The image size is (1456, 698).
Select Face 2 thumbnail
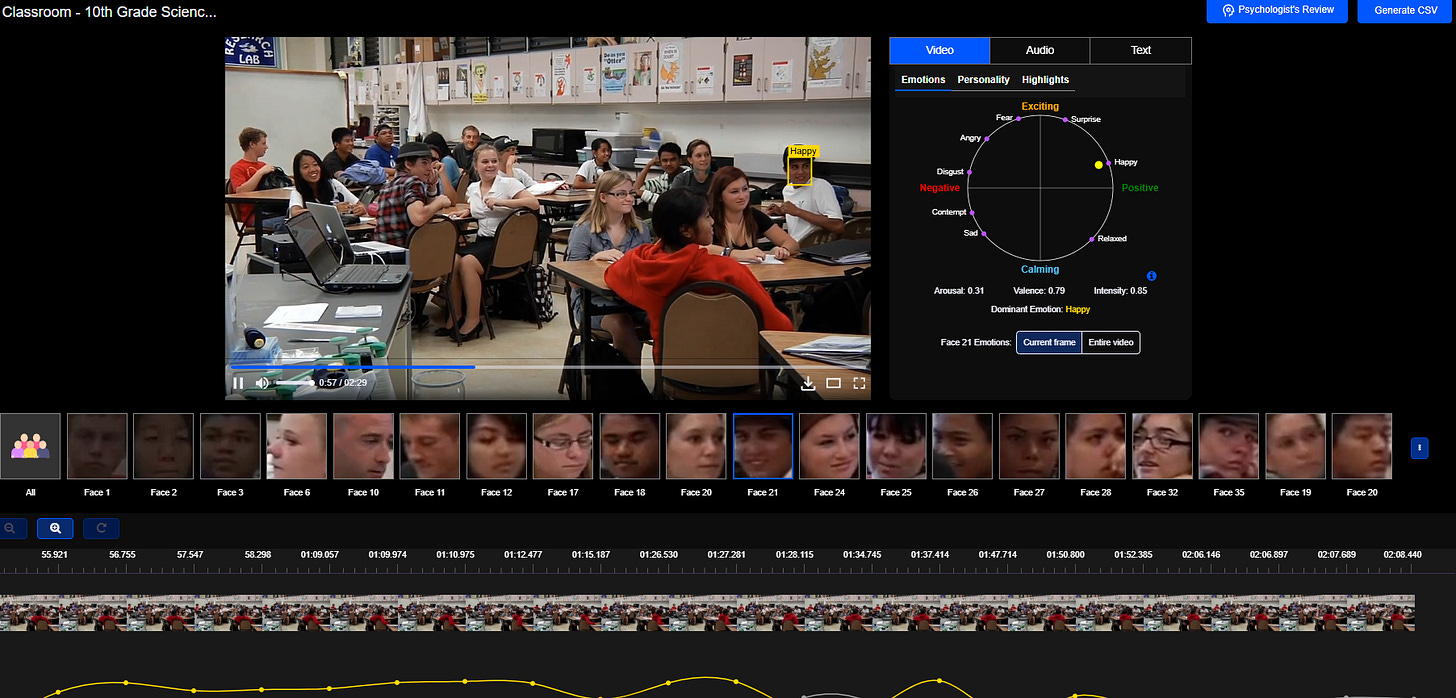coord(164,446)
